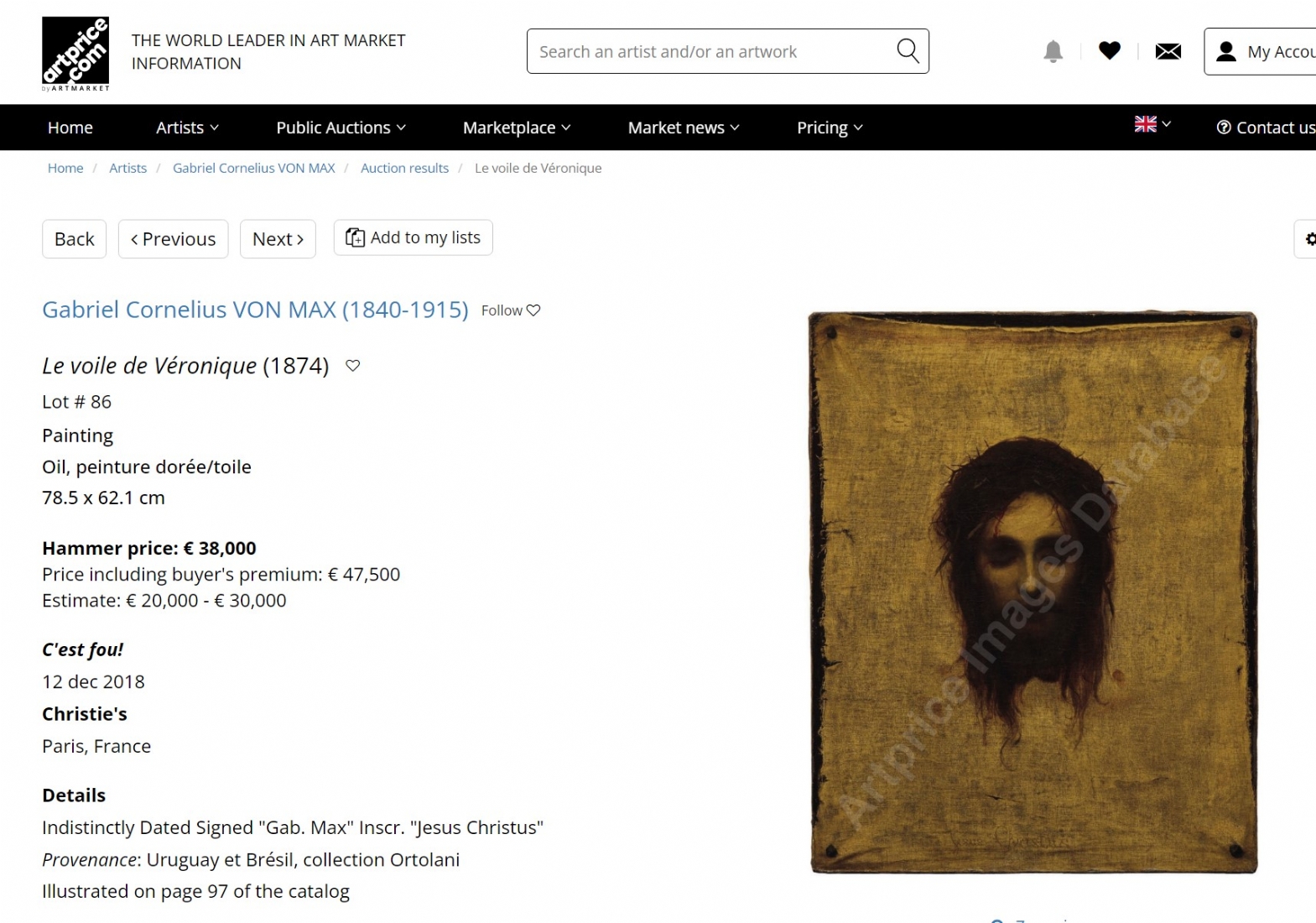Viewport: 1316px width, 923px height.
Task: Open the language flag dropdown
Action: point(1152,124)
